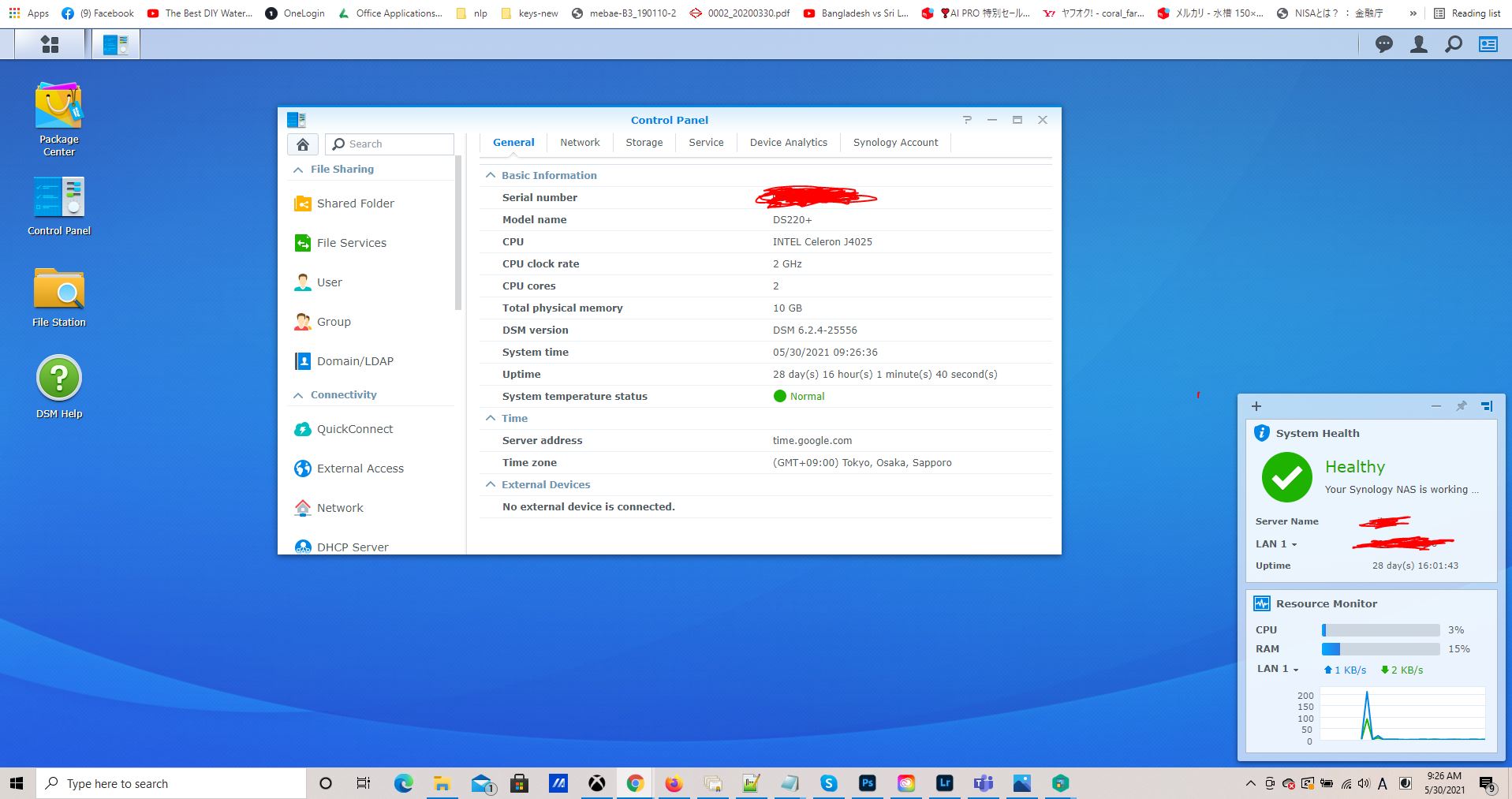The height and width of the screenshot is (799, 1512).
Task: Open File Services settings
Action: 340,243
